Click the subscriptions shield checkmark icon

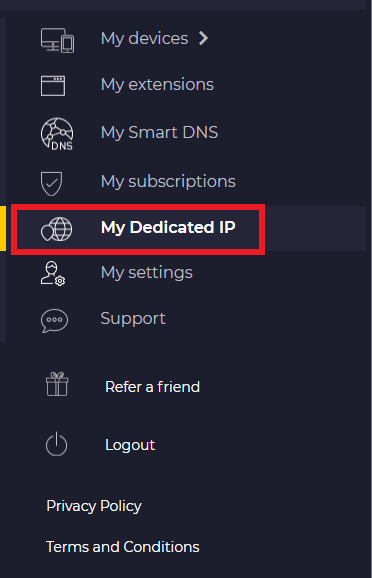click(x=51, y=183)
